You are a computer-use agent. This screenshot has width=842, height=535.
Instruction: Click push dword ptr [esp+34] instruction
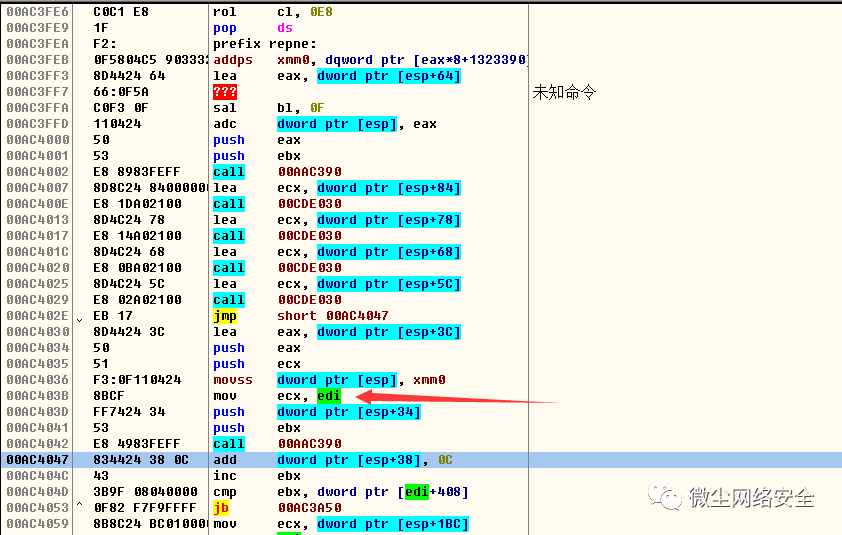point(317,412)
